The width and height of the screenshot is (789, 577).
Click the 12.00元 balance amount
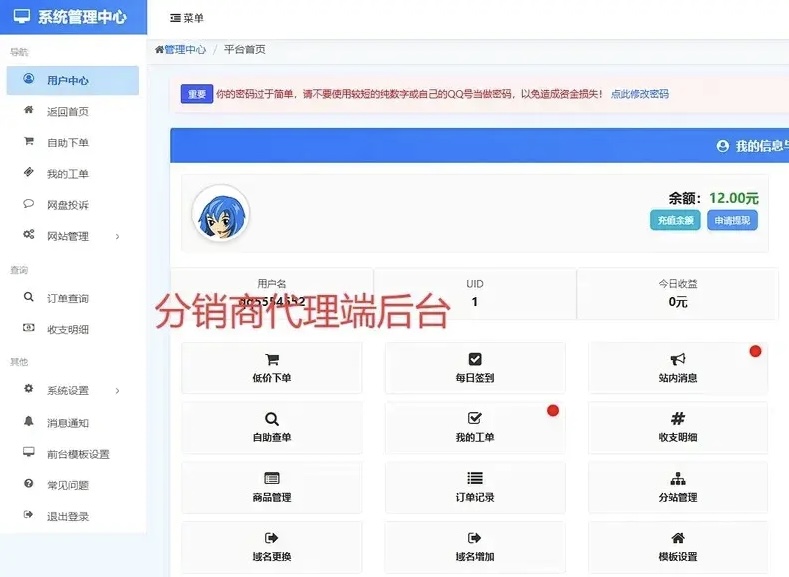(734, 198)
